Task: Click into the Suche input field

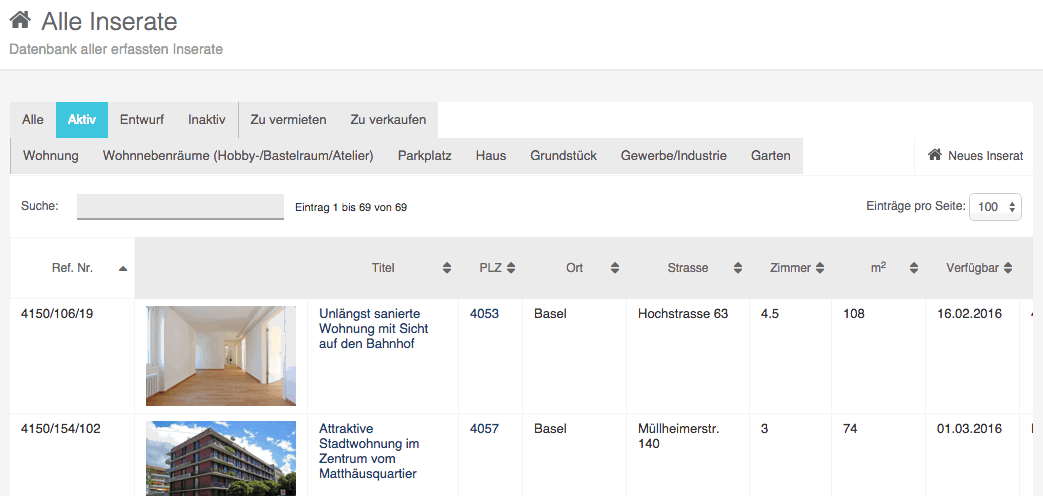Action: (180, 206)
